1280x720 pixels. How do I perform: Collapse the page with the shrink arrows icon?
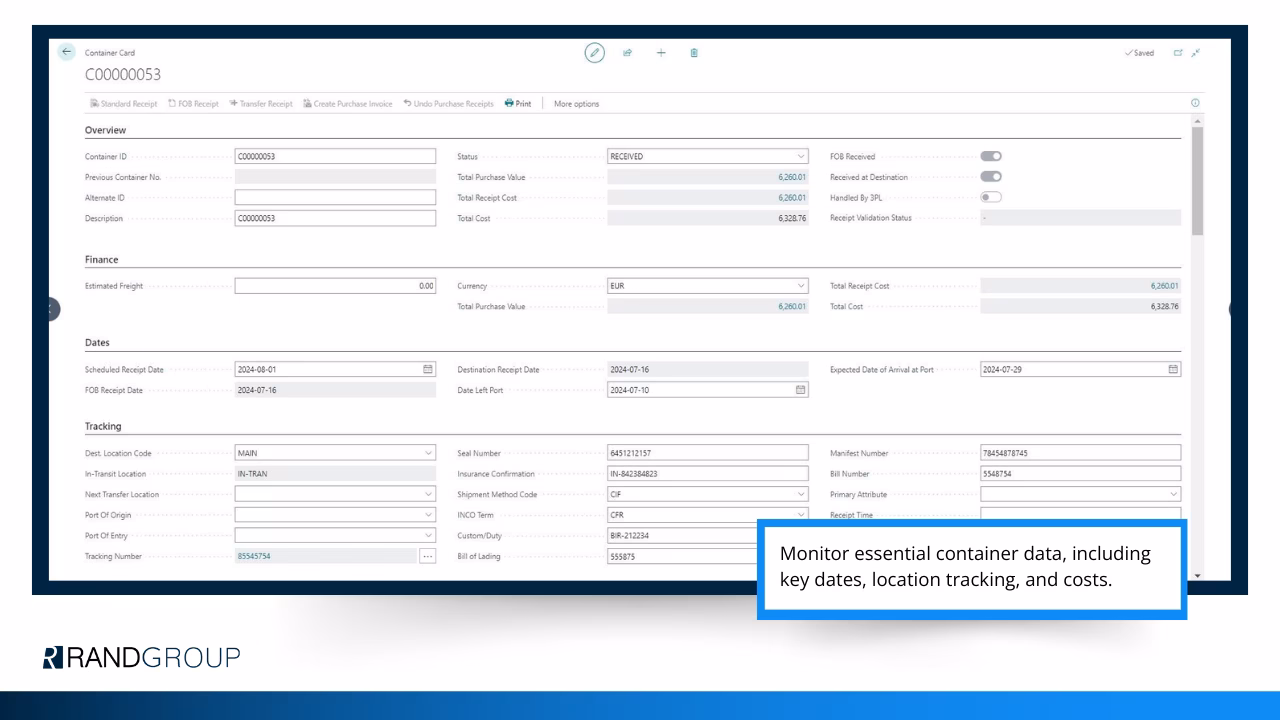1195,53
